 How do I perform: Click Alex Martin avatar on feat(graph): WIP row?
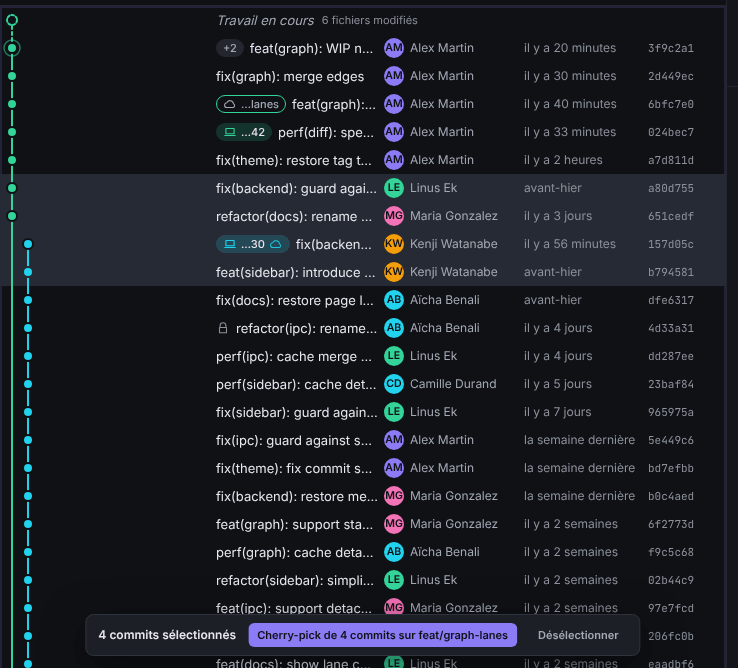click(x=394, y=48)
